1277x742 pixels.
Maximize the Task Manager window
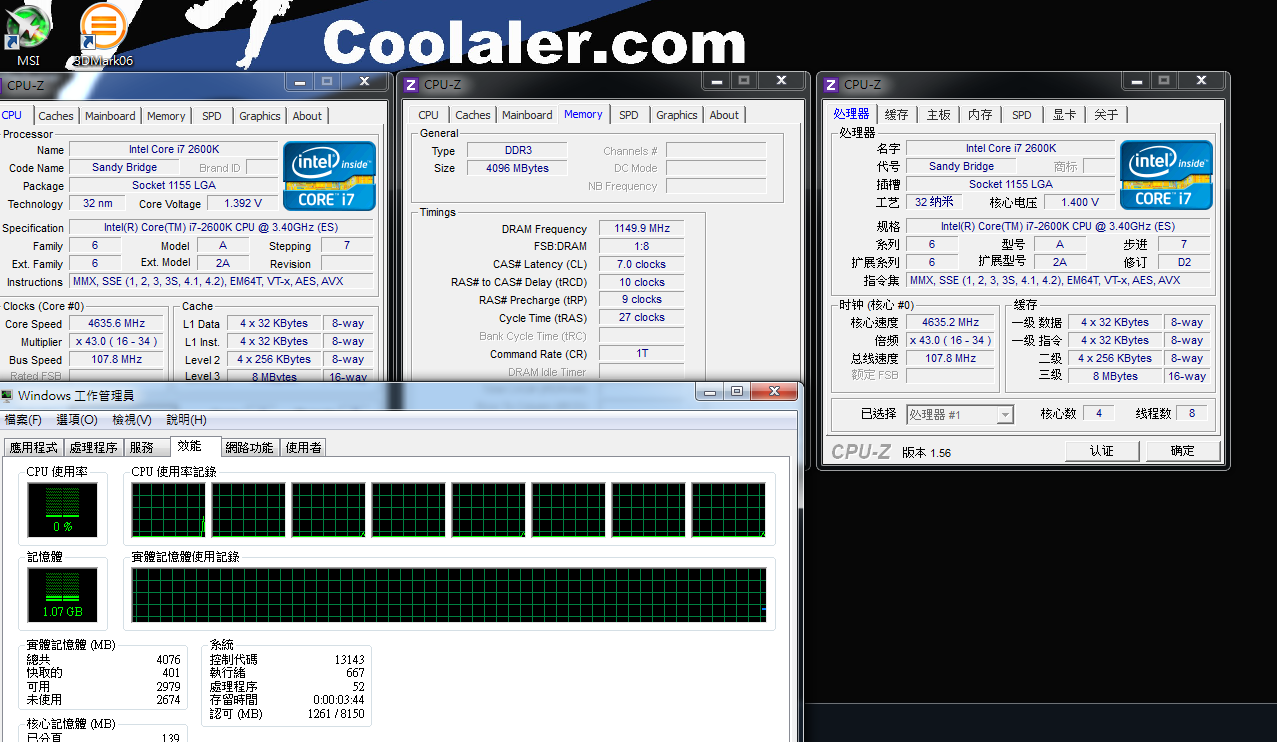pyautogui.click(x=737, y=392)
